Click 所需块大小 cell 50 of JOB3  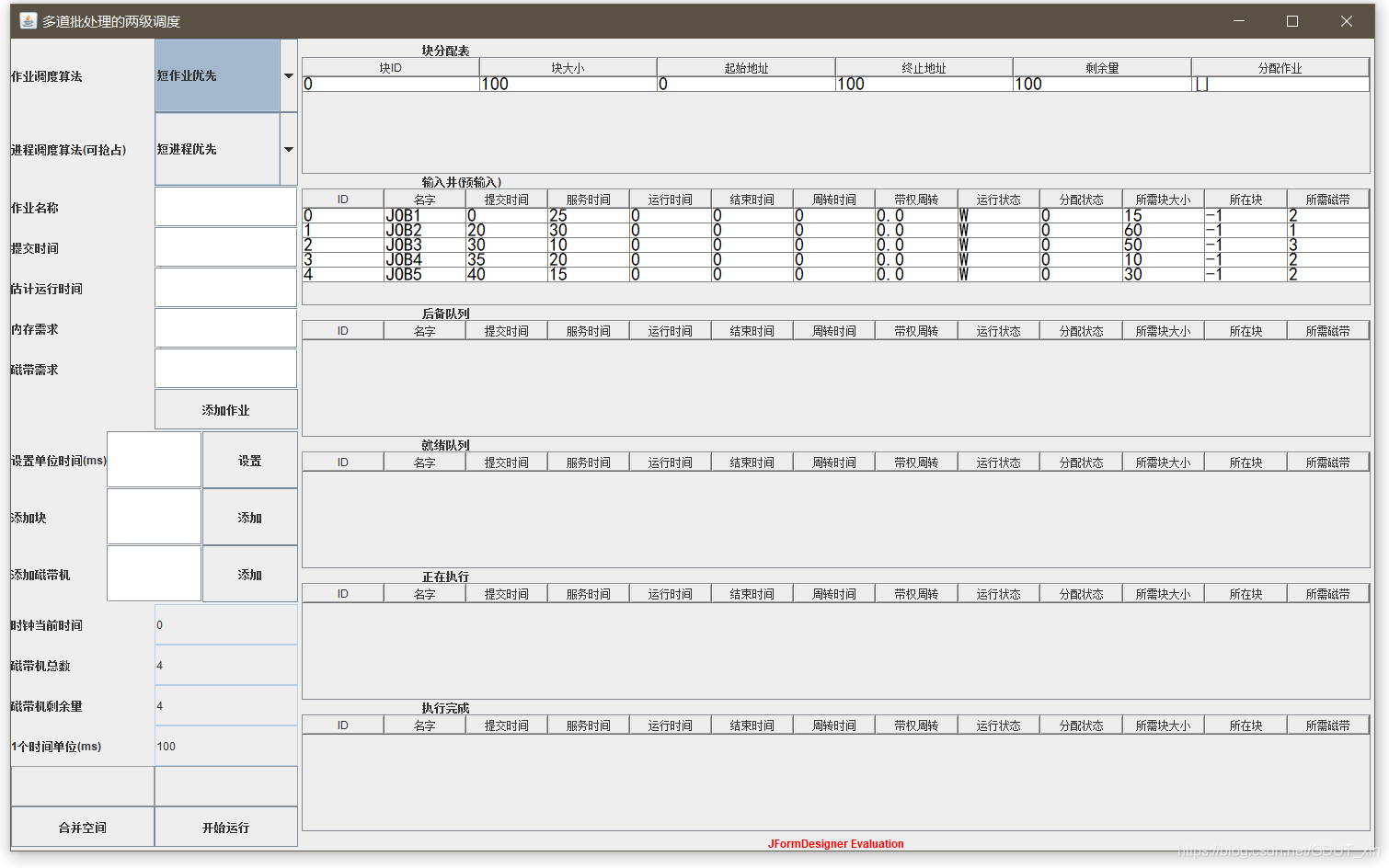point(1164,245)
